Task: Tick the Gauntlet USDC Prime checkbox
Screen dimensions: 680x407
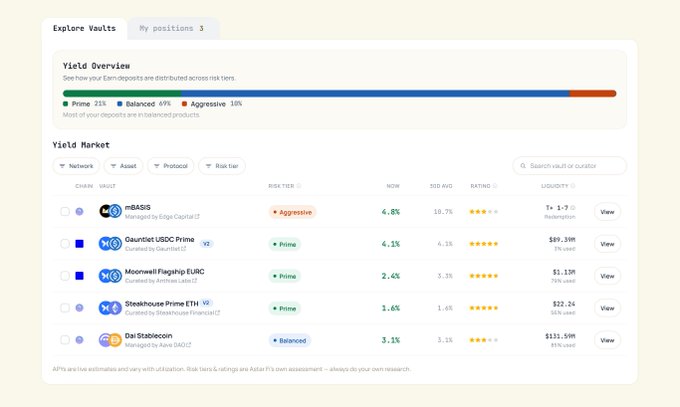Action: point(65,244)
